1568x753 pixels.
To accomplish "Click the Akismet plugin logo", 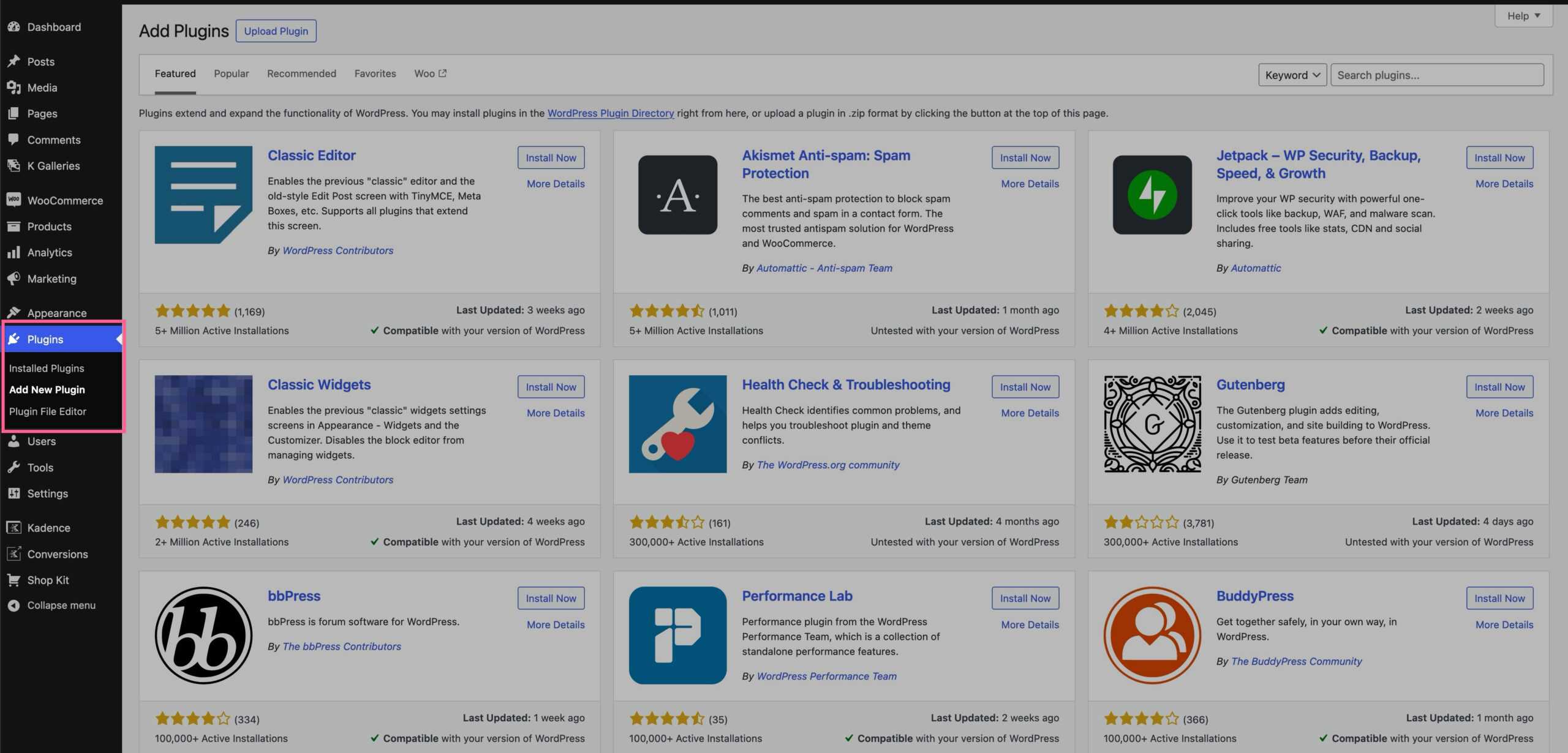I will click(677, 195).
